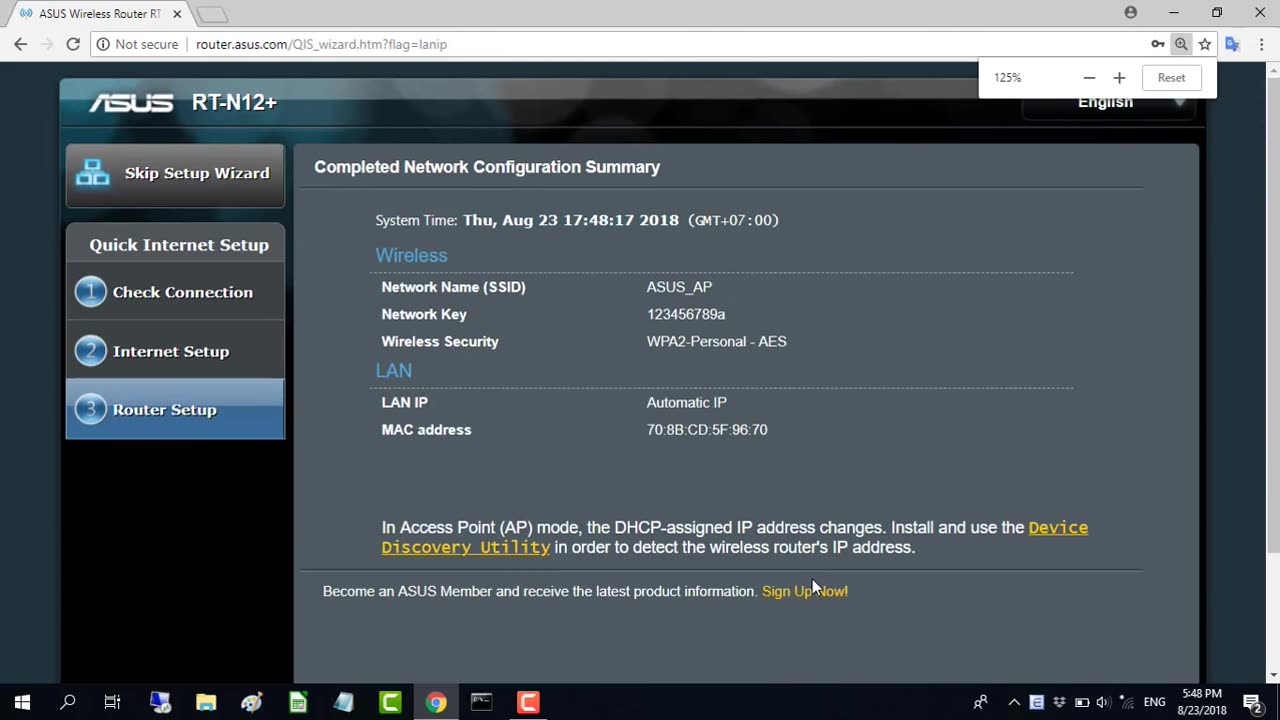
Task: Open the Command Prompt taskbar icon
Action: point(482,702)
